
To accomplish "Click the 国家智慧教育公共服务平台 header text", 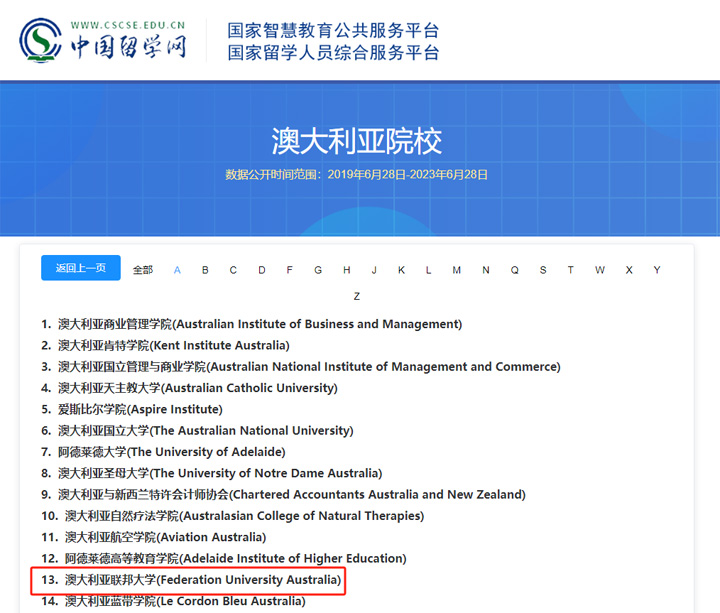I will coord(334,31).
